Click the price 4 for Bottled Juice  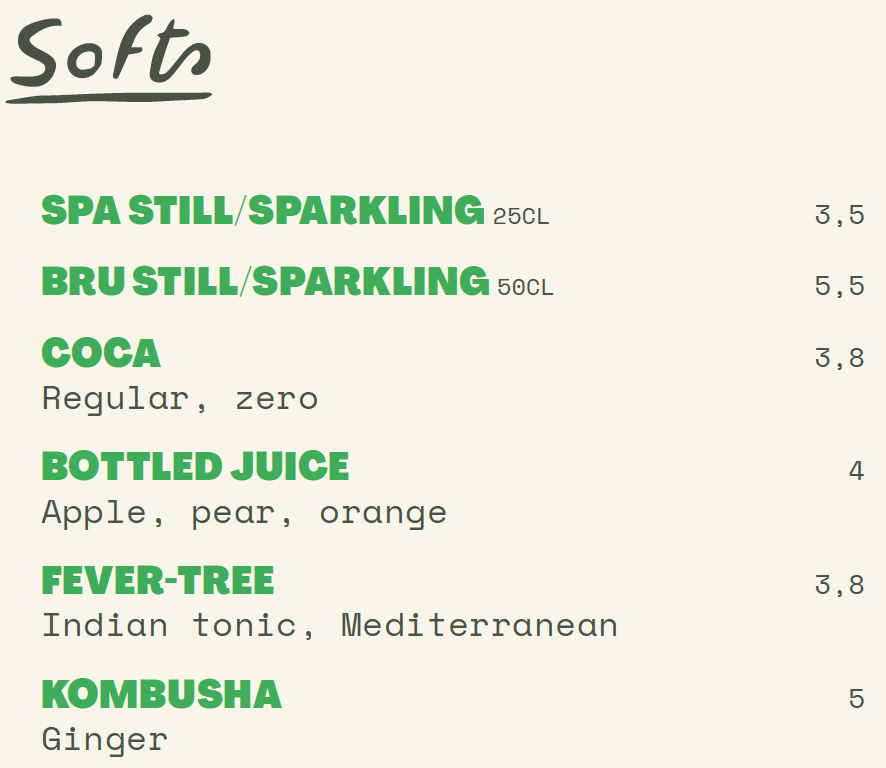[857, 470]
